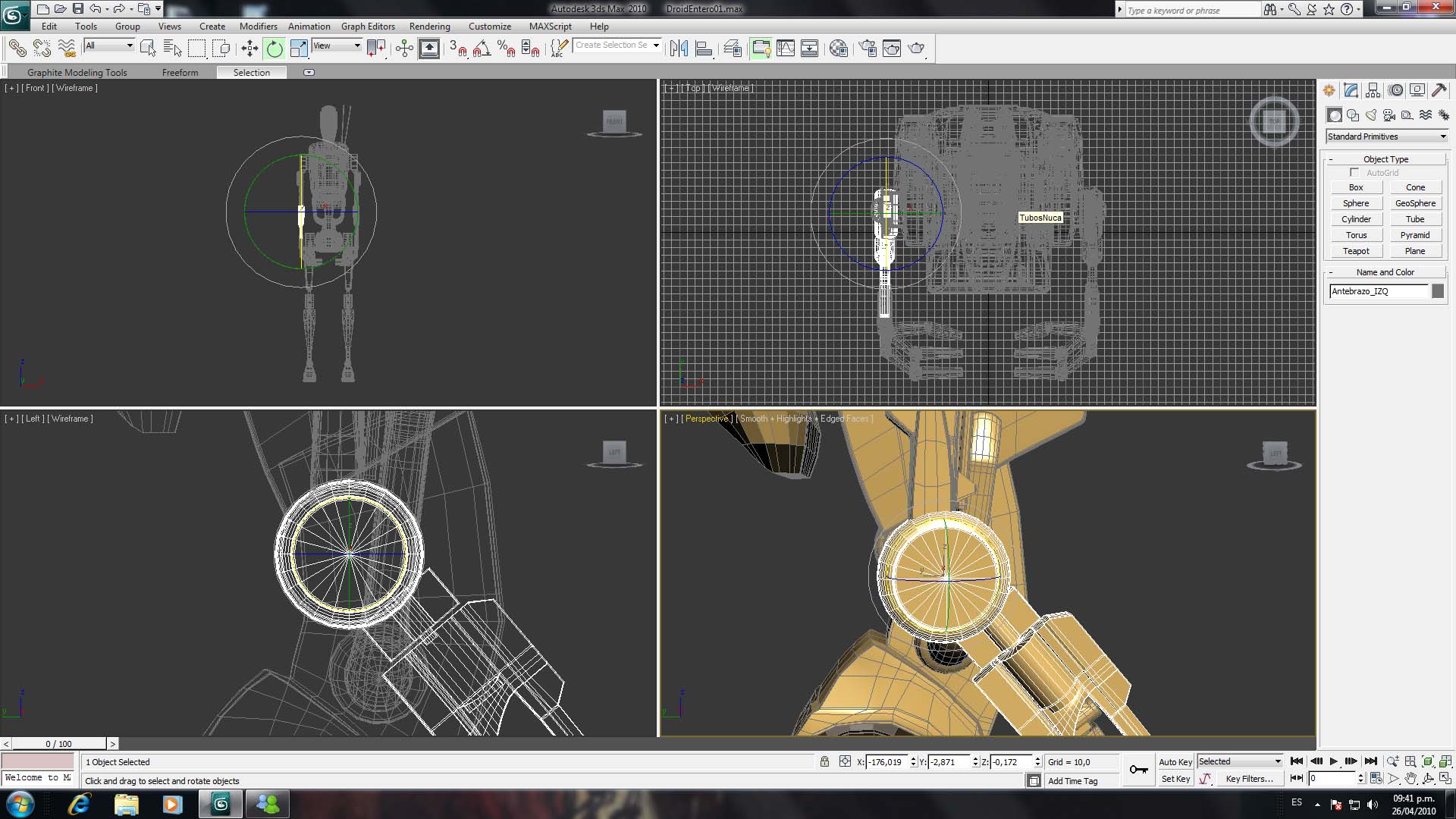This screenshot has width=1456, height=819.
Task: Click the Select and Move tool
Action: tap(249, 49)
